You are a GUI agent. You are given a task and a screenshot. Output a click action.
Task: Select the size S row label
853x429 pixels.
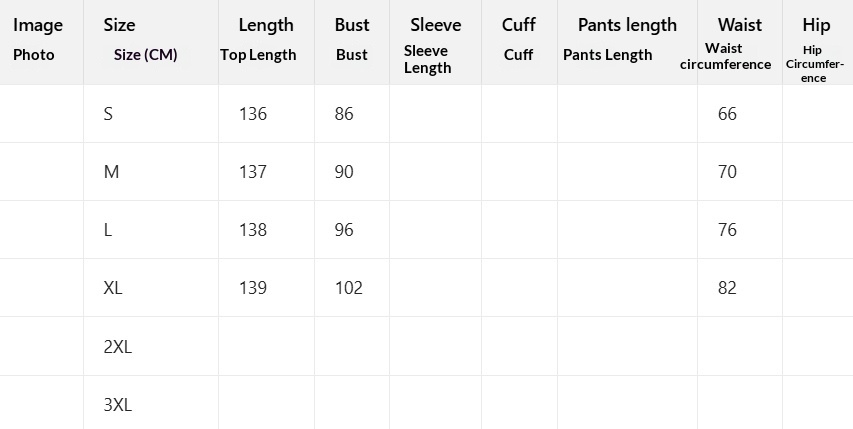point(108,114)
